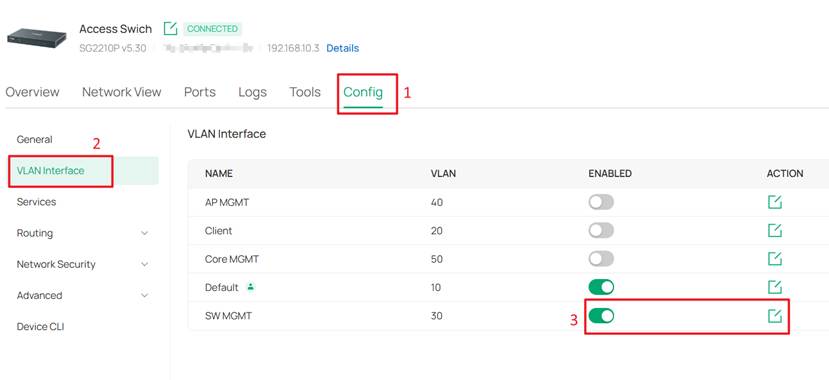Open the device Details link
Screen dimensions: 829x380
pyautogui.click(x=343, y=48)
